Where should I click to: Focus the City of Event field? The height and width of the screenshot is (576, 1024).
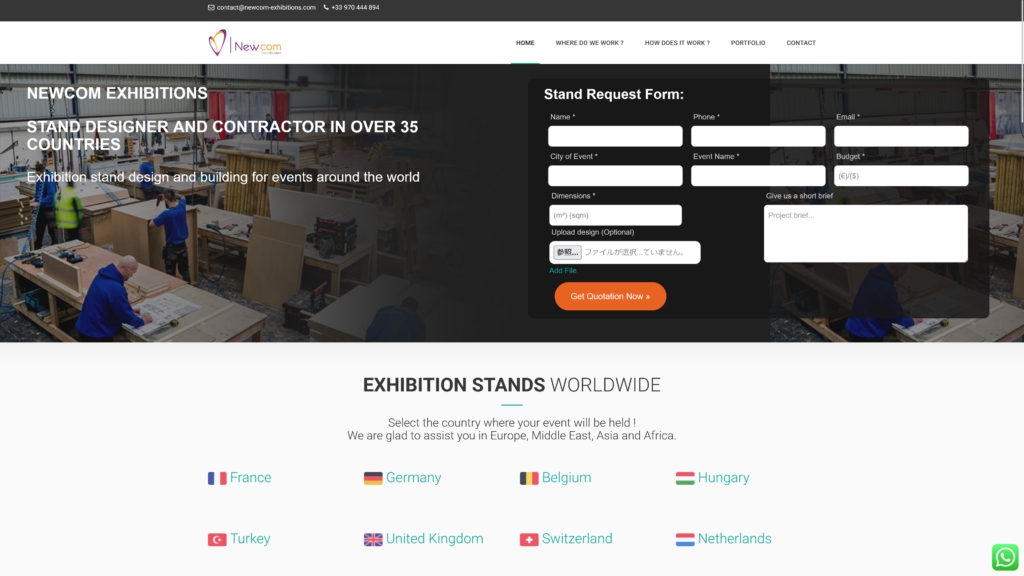(615, 176)
